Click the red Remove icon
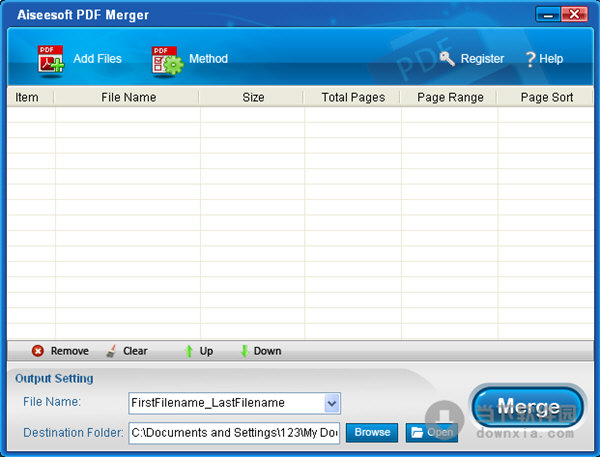 pyautogui.click(x=38, y=351)
